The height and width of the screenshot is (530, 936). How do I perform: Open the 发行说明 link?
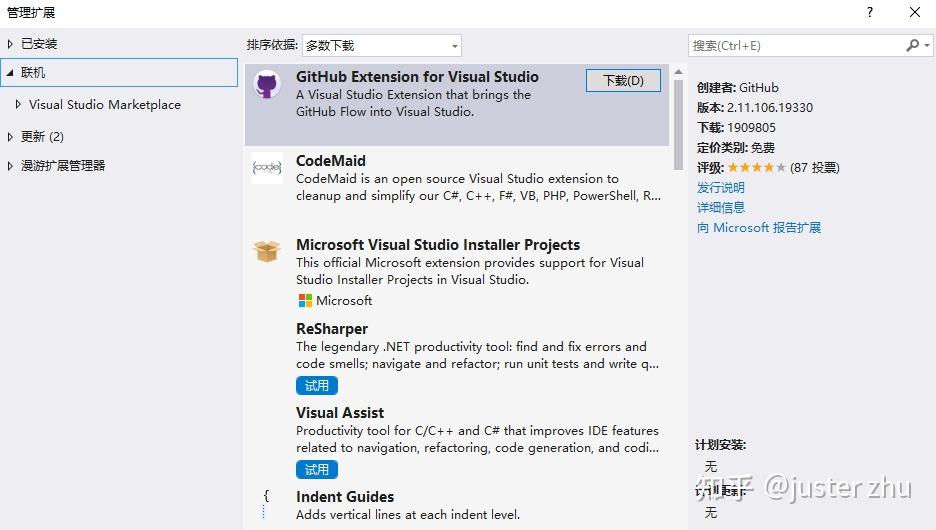(x=721, y=188)
